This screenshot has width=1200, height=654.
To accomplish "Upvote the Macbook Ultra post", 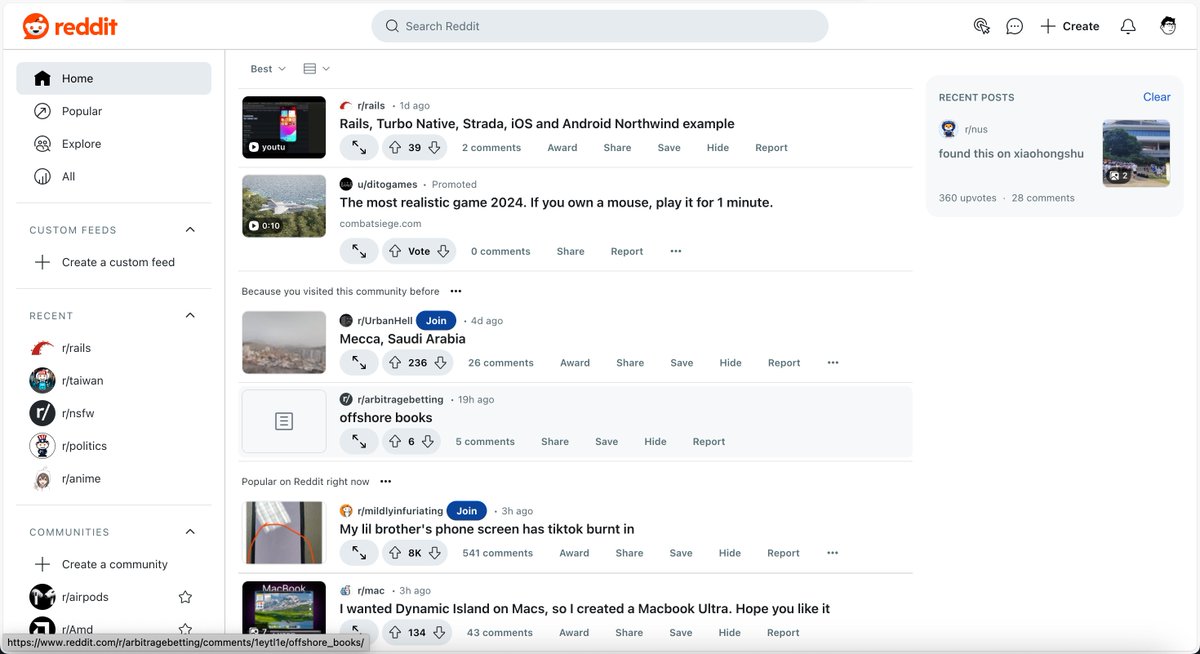I will tap(395, 632).
